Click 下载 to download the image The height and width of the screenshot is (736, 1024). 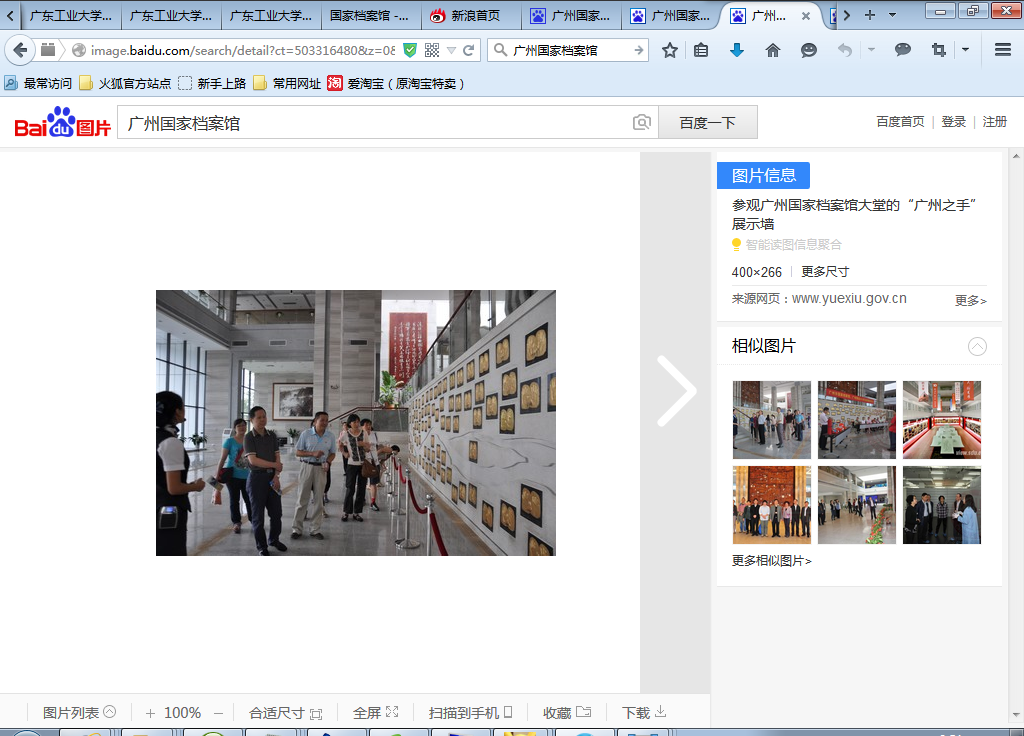pos(643,712)
